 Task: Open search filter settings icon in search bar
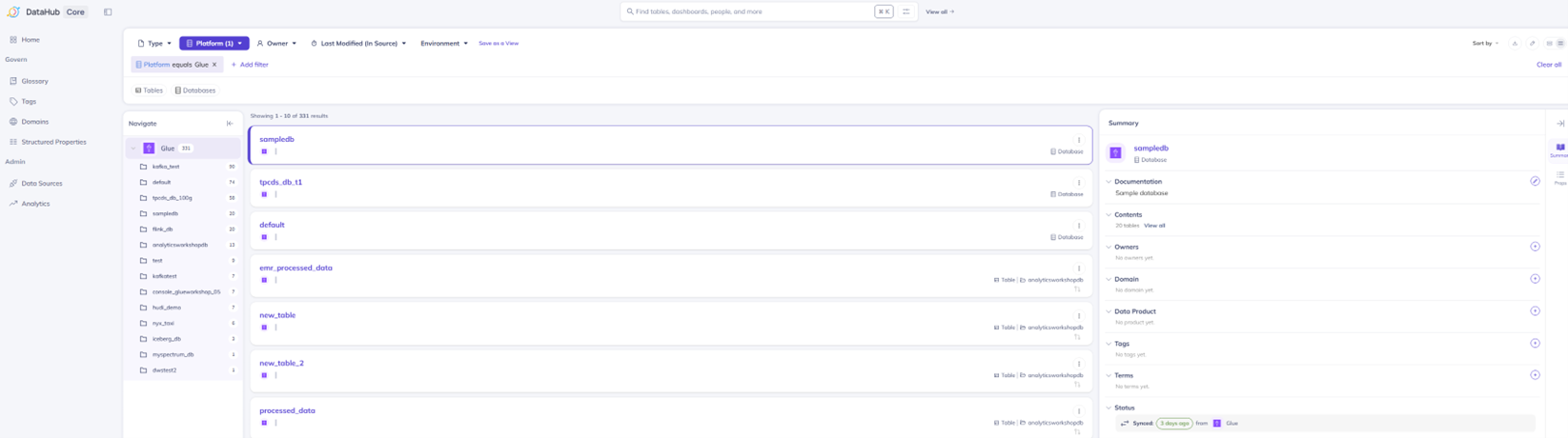point(906,11)
